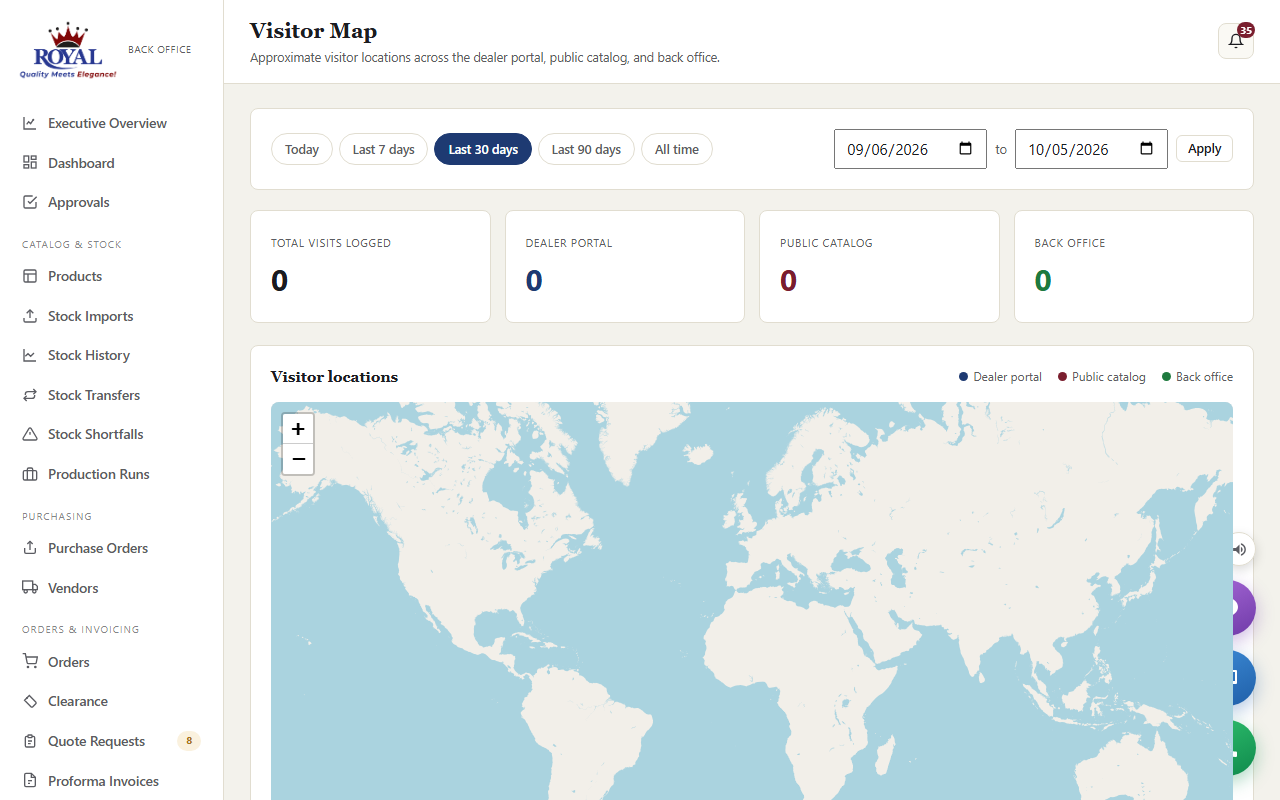Screen dimensions: 1280x800
Task: Click the Executive Overview chart icon
Action: (x=30, y=123)
